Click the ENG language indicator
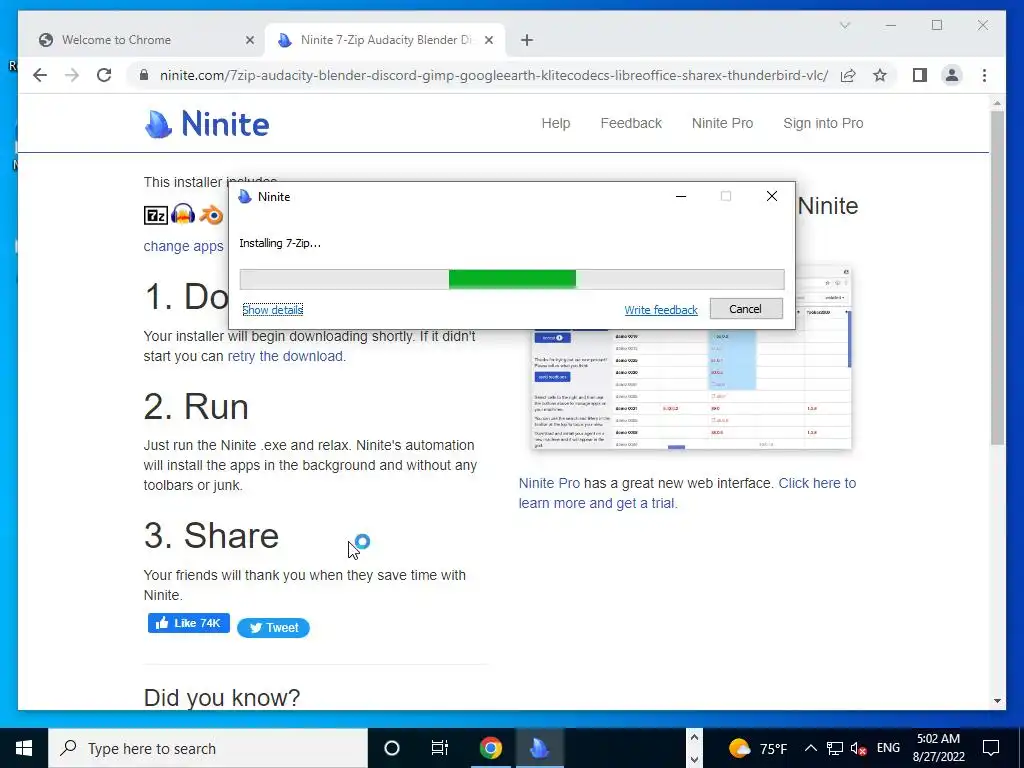This screenshot has width=1024, height=768. pyautogui.click(x=888, y=748)
